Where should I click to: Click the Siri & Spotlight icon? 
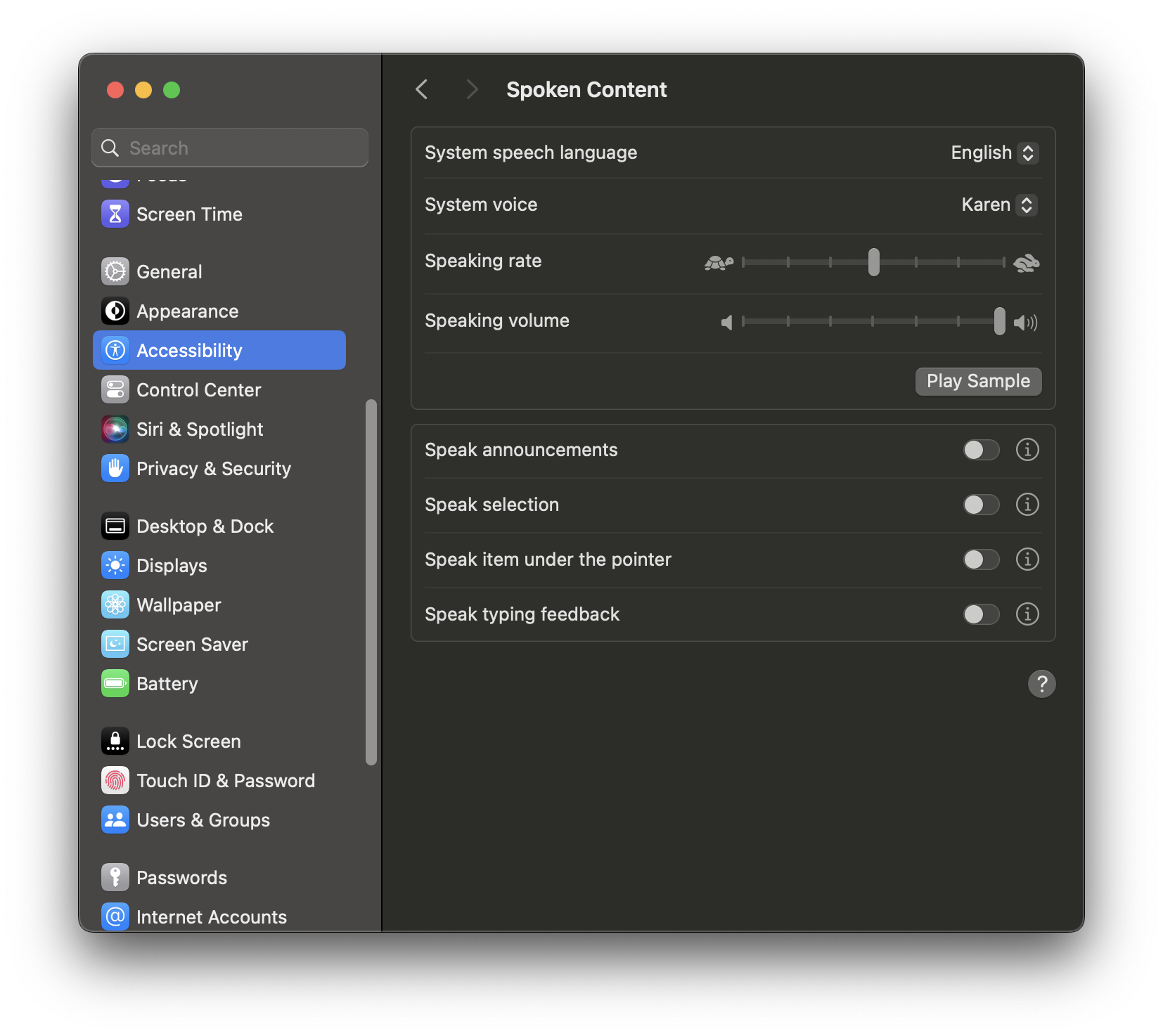115,429
